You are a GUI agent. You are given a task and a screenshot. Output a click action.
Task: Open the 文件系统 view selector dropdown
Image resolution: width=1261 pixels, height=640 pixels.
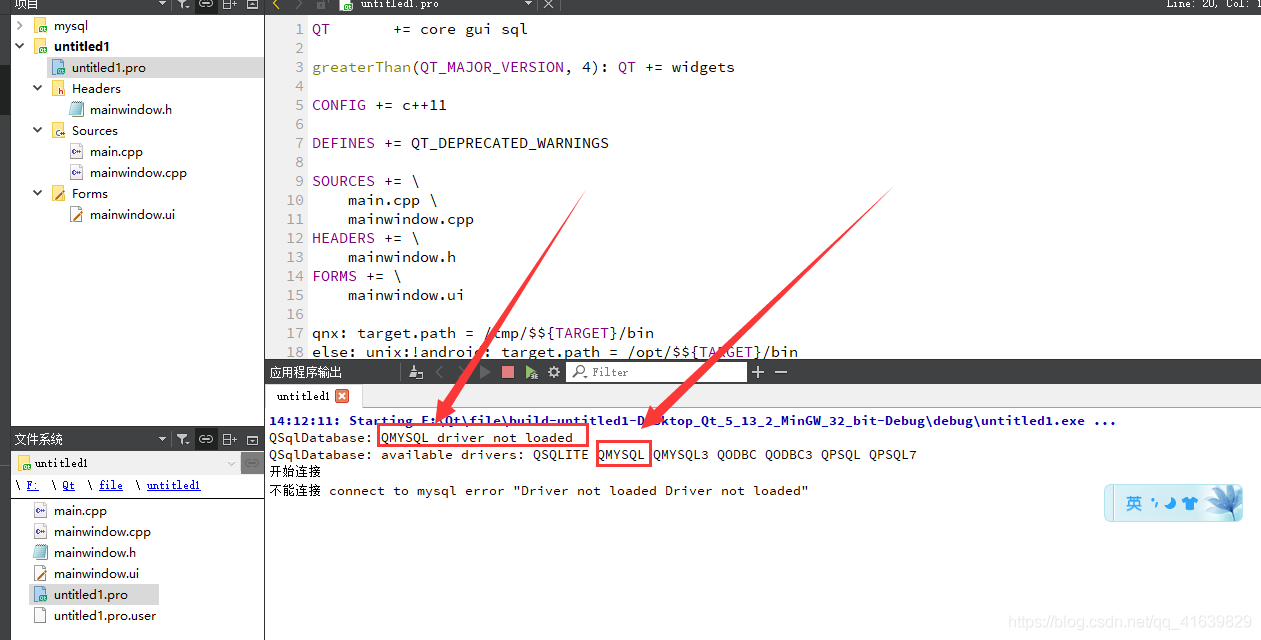[163, 439]
